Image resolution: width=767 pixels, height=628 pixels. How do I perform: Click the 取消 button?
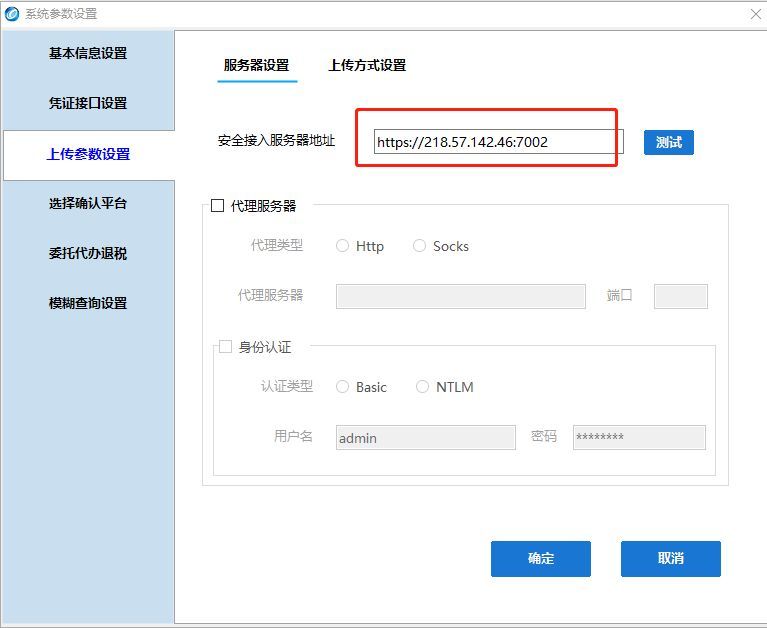(671, 559)
